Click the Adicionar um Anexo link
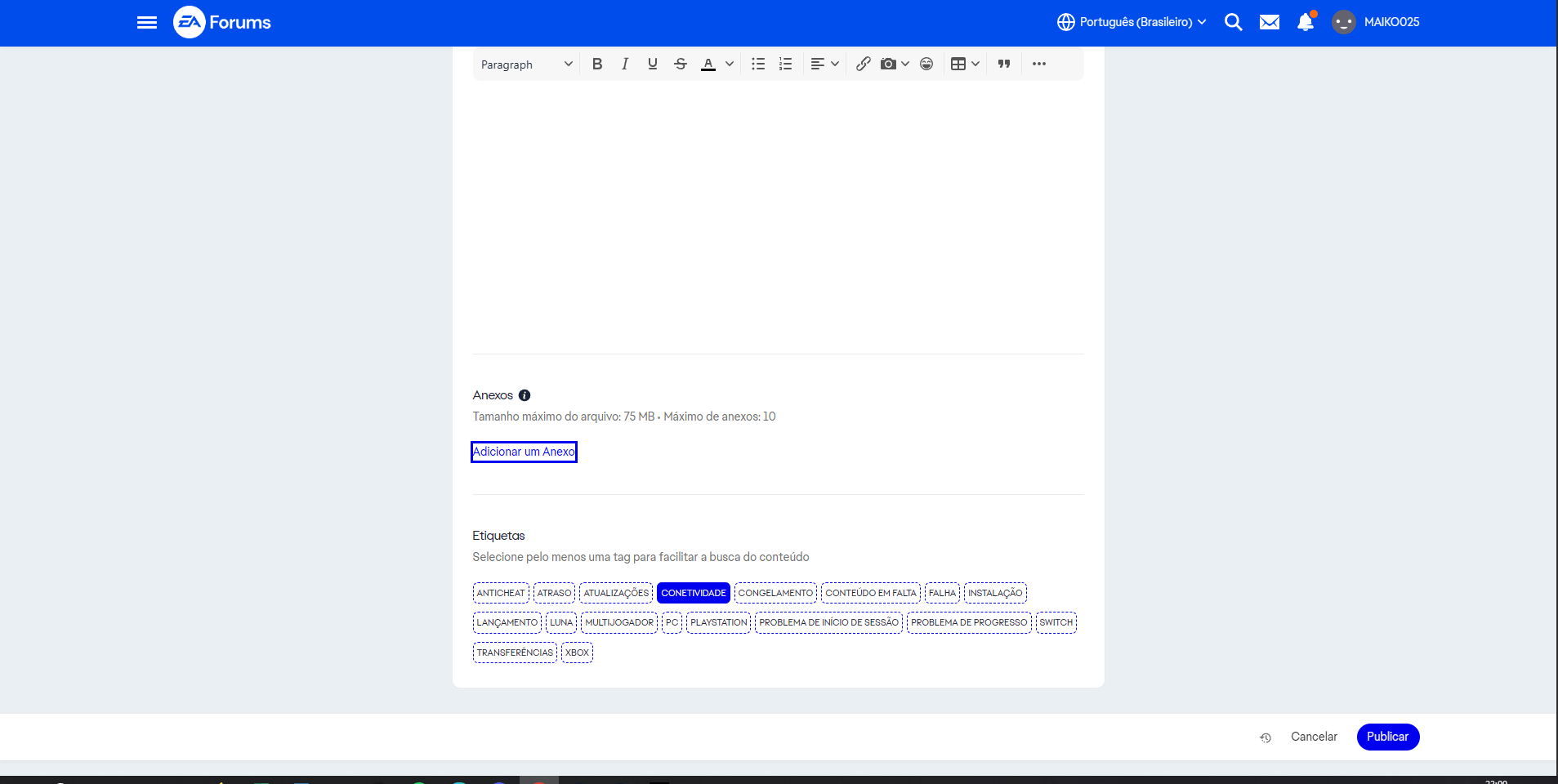Screen dimensions: 1558x784 524,452
